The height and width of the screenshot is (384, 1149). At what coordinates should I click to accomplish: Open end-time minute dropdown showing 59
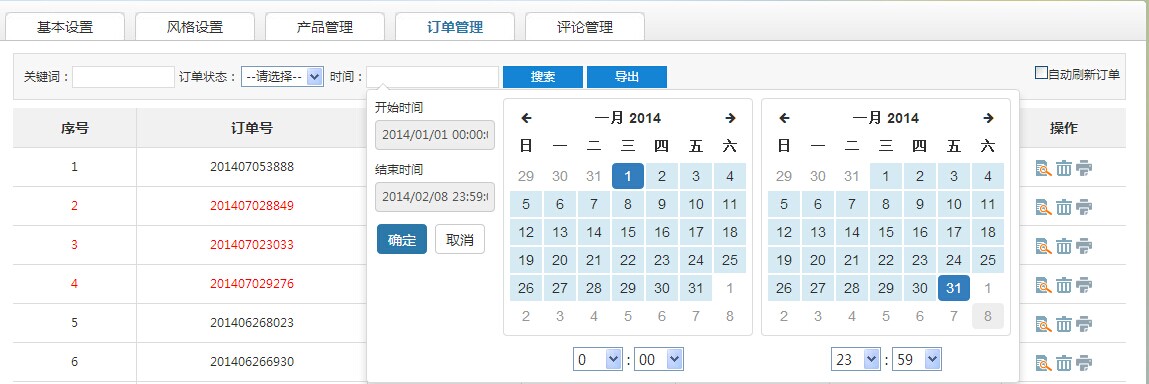click(x=917, y=359)
